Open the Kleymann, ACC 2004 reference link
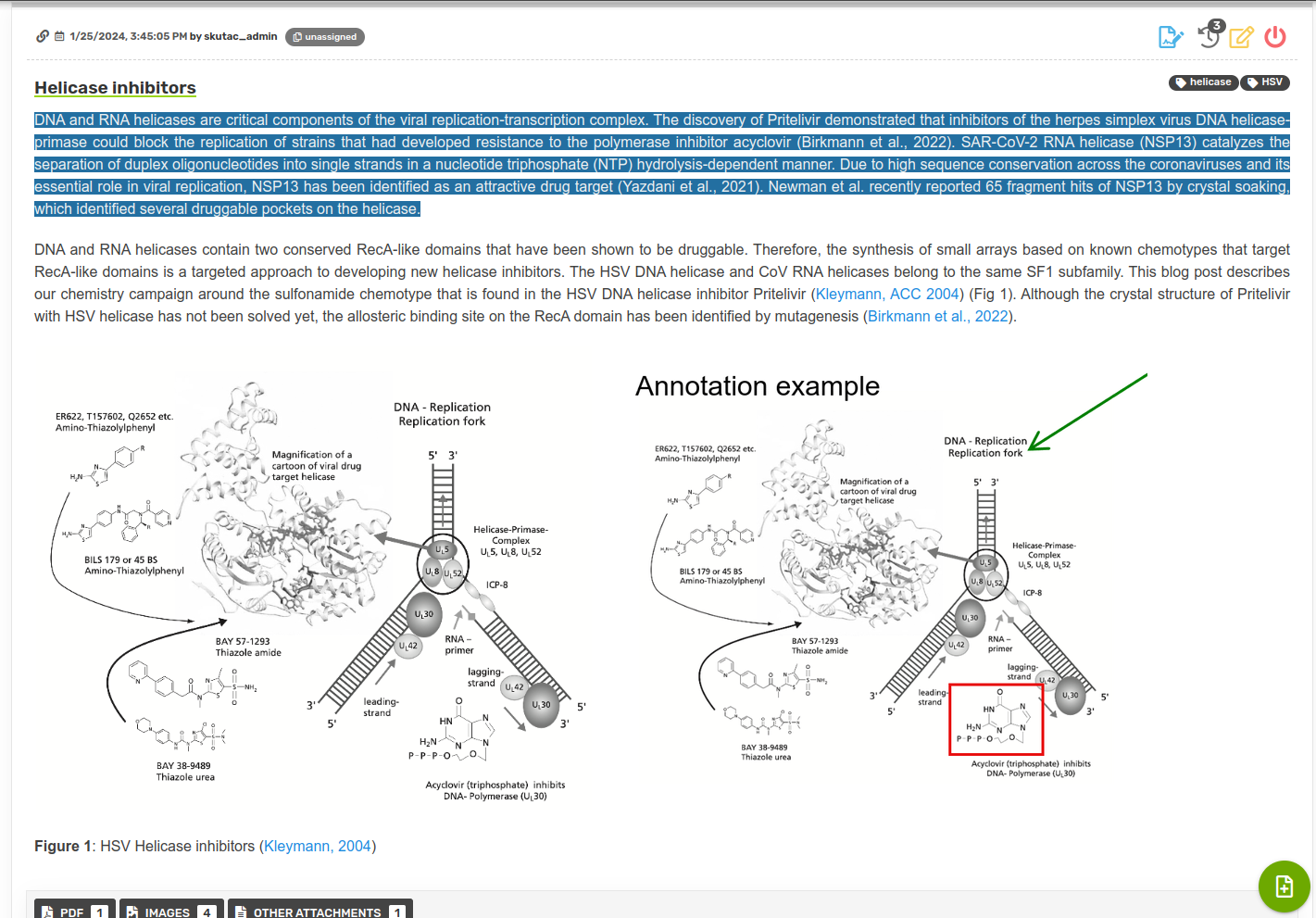 pyautogui.click(x=887, y=295)
